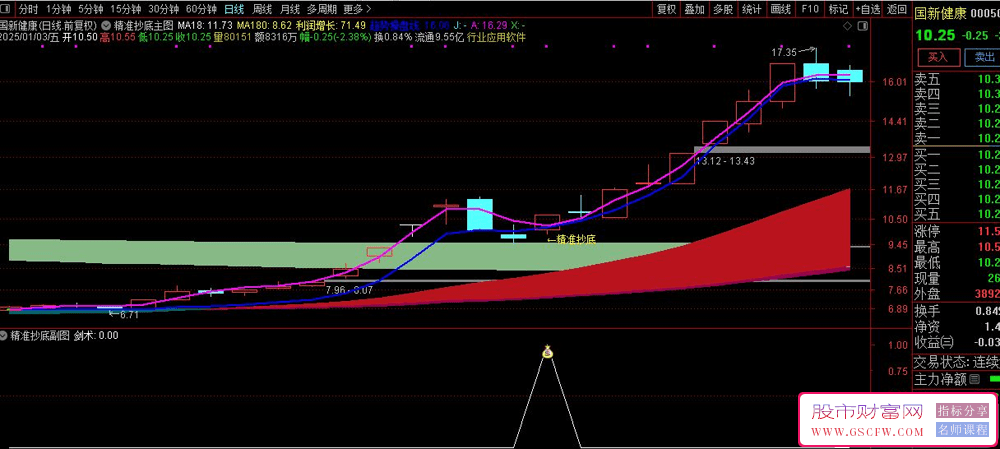Select the 5分钟 period tab
1000x449 pixels.
[x=90, y=9]
